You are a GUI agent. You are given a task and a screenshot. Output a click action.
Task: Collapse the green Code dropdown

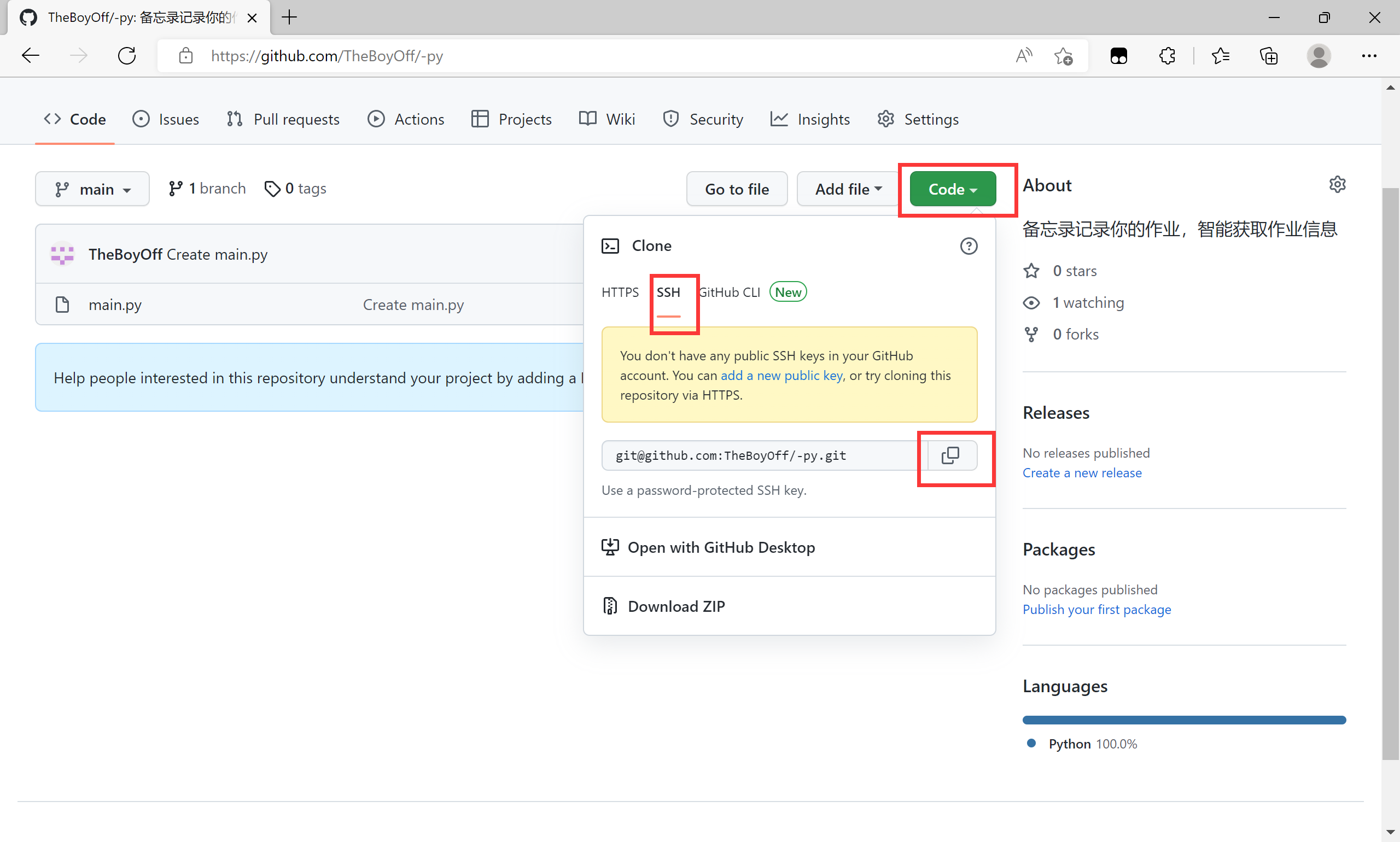[952, 189]
